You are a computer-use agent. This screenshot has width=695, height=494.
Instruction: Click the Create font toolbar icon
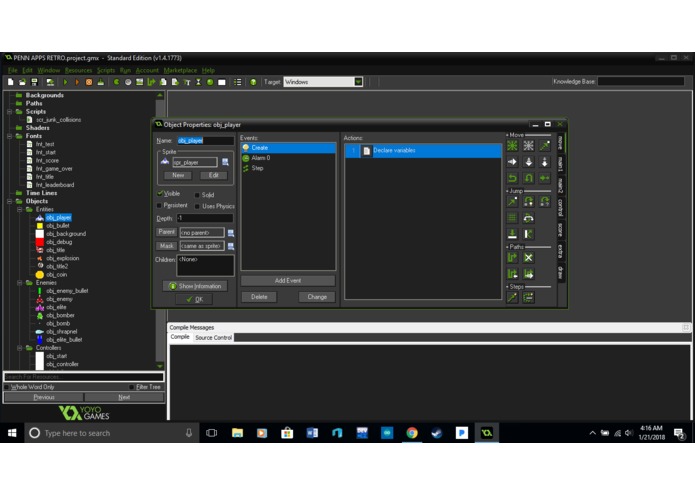pos(187,82)
